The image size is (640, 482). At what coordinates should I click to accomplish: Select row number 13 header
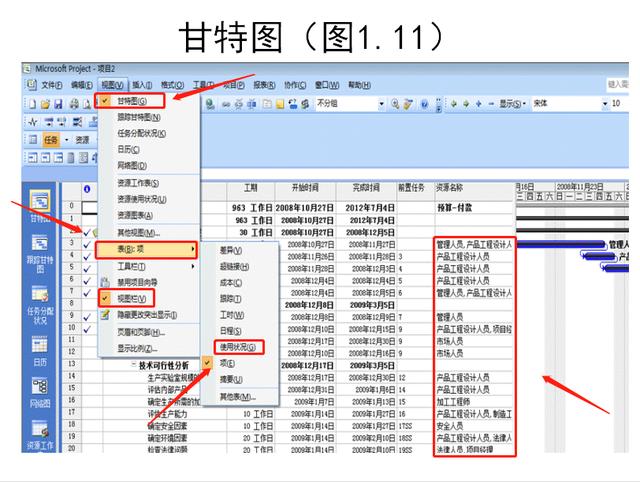(71, 364)
